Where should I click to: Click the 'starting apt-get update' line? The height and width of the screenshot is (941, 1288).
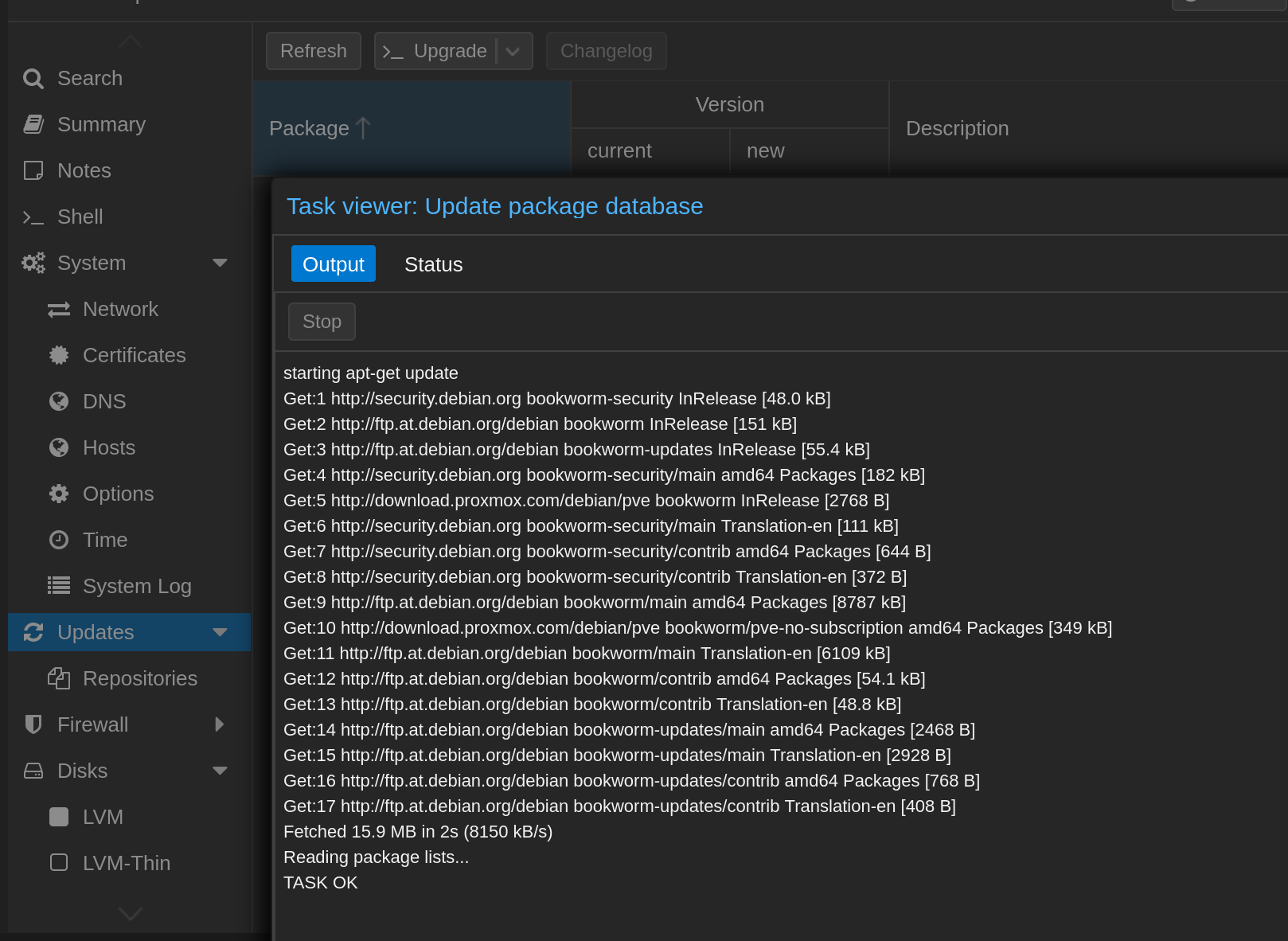click(x=371, y=374)
